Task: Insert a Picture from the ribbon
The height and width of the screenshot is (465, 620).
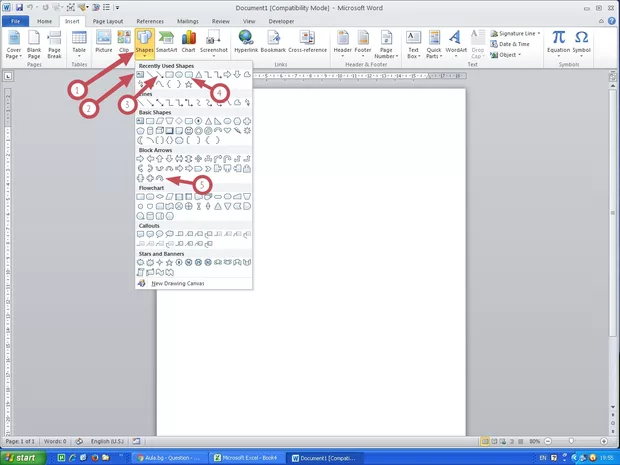Action: coord(104,42)
